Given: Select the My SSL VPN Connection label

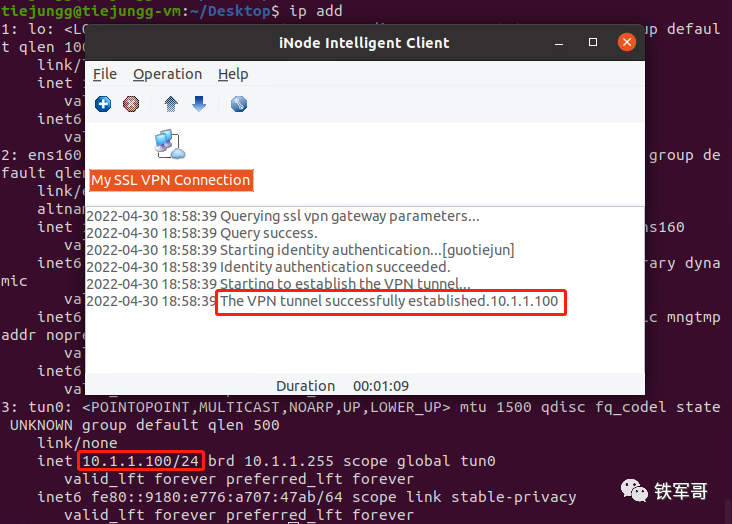Looking at the screenshot, I should pyautogui.click(x=171, y=180).
